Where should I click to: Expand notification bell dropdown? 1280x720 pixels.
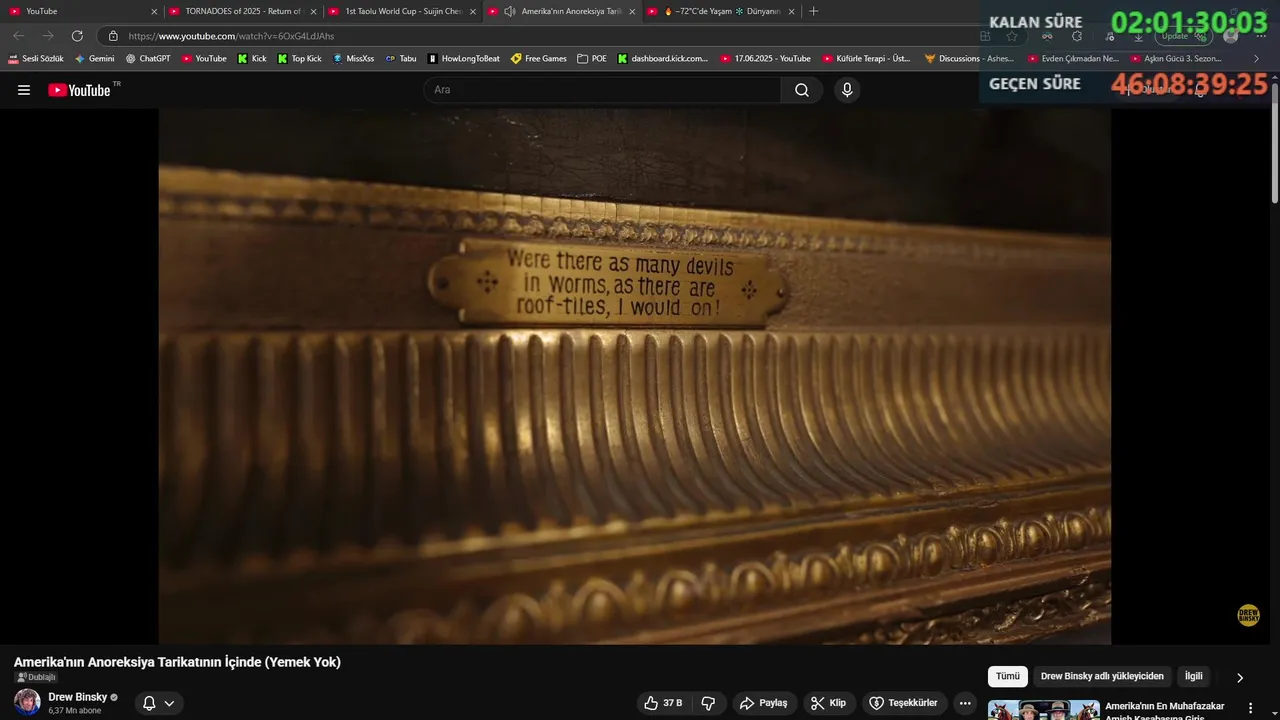point(159,703)
